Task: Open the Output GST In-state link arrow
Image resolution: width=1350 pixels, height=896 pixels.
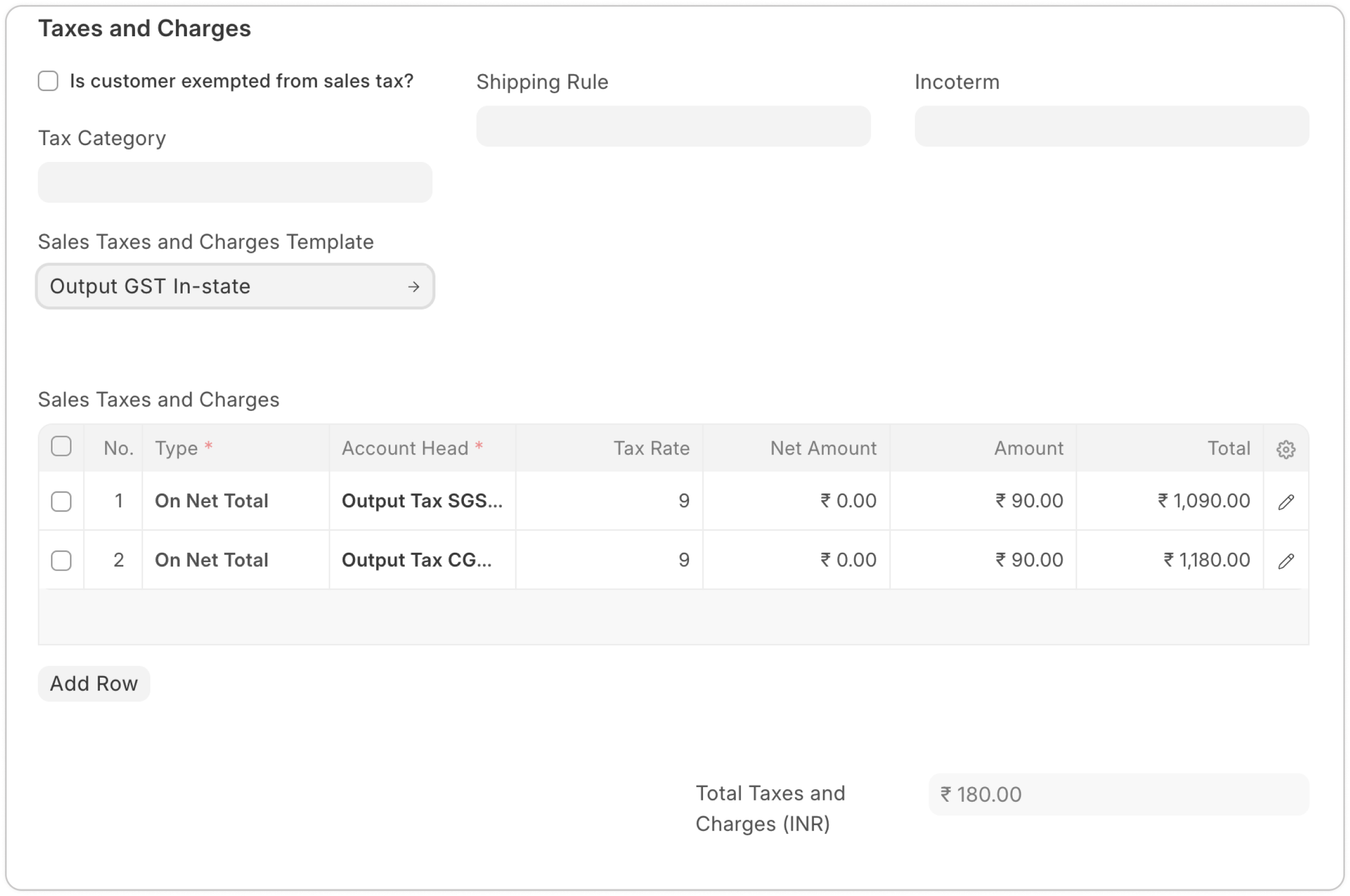Action: (x=414, y=286)
